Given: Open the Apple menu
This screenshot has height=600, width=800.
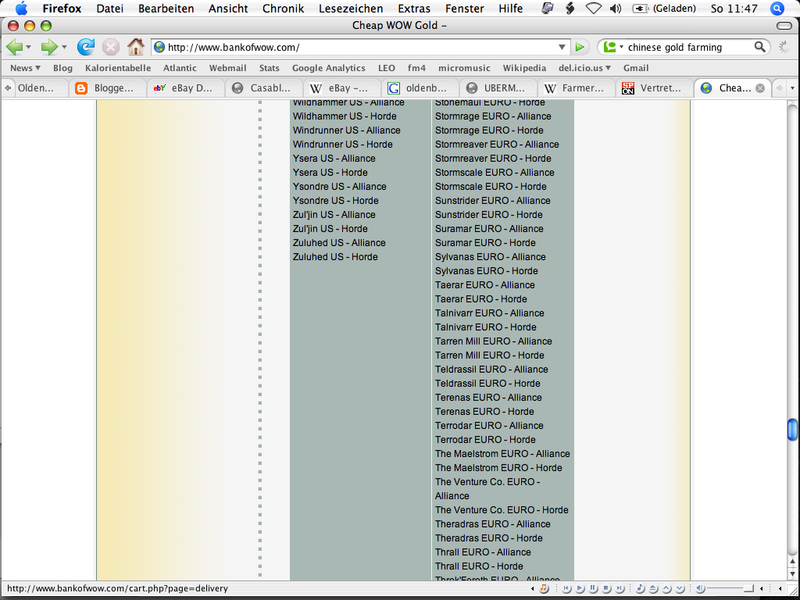Looking at the screenshot, I should coord(21,9).
